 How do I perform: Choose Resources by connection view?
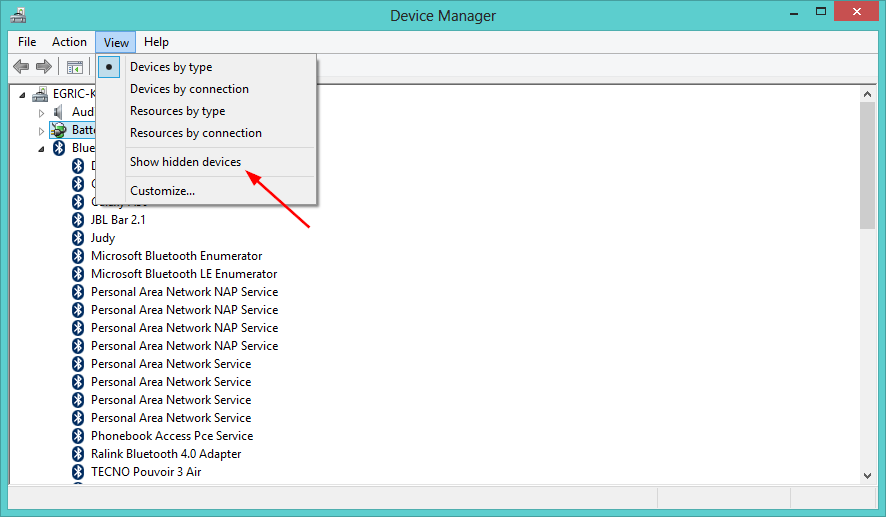pyautogui.click(x=206, y=133)
